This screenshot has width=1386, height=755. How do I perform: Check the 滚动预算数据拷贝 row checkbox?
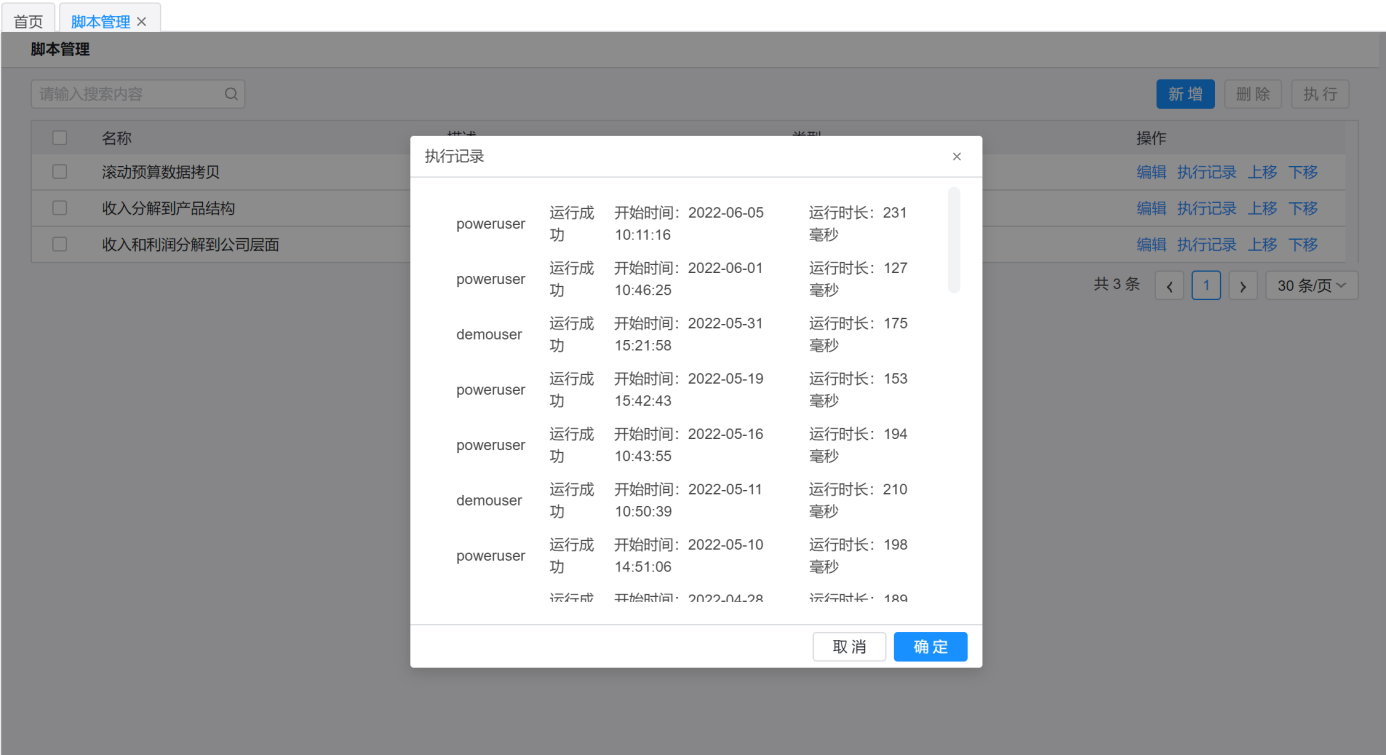[x=60, y=172]
